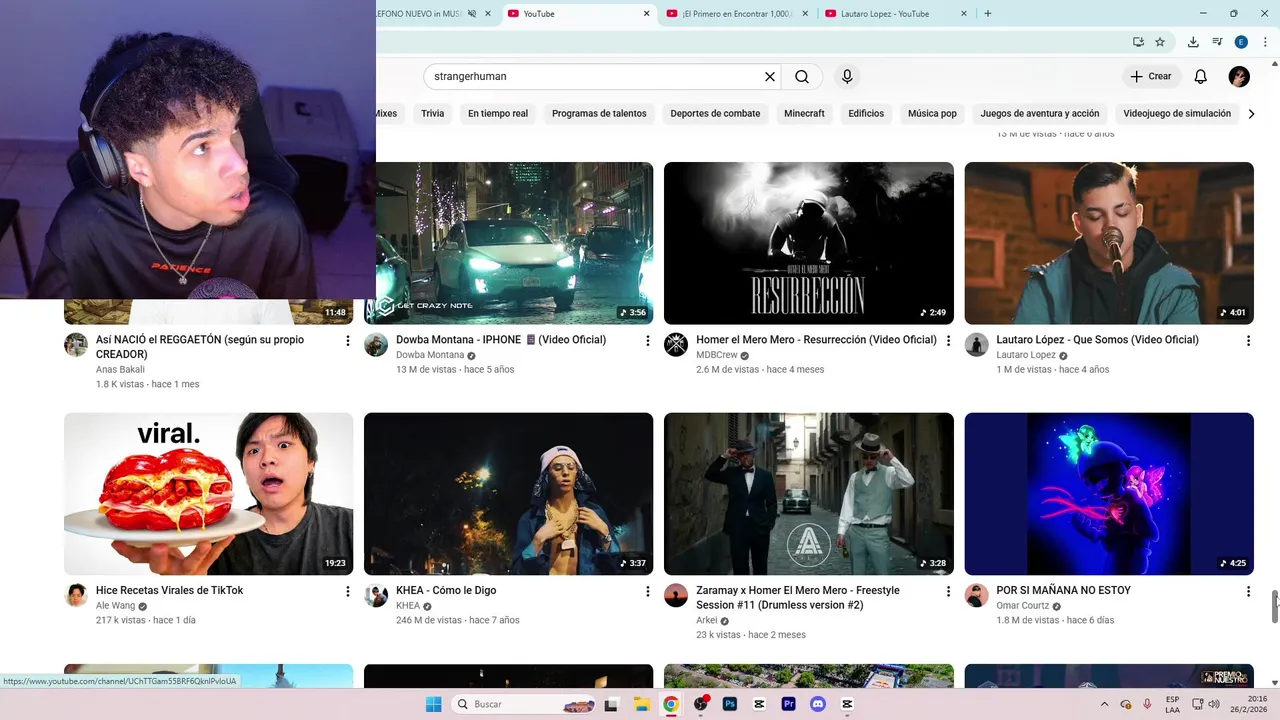Open File Explorer from the taskbar
This screenshot has width=1280, height=720.
(641, 704)
